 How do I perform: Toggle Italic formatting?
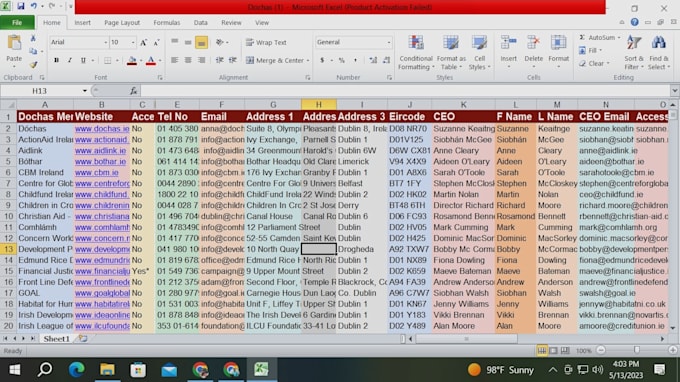tap(69, 60)
